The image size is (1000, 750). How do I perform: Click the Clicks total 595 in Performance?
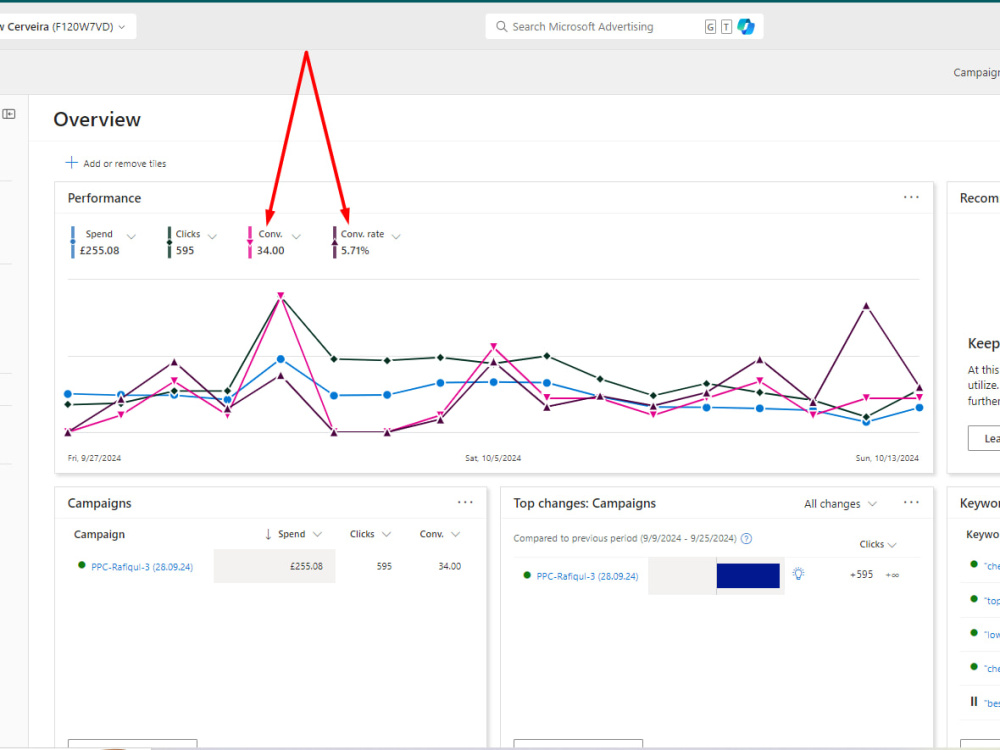click(x=185, y=251)
